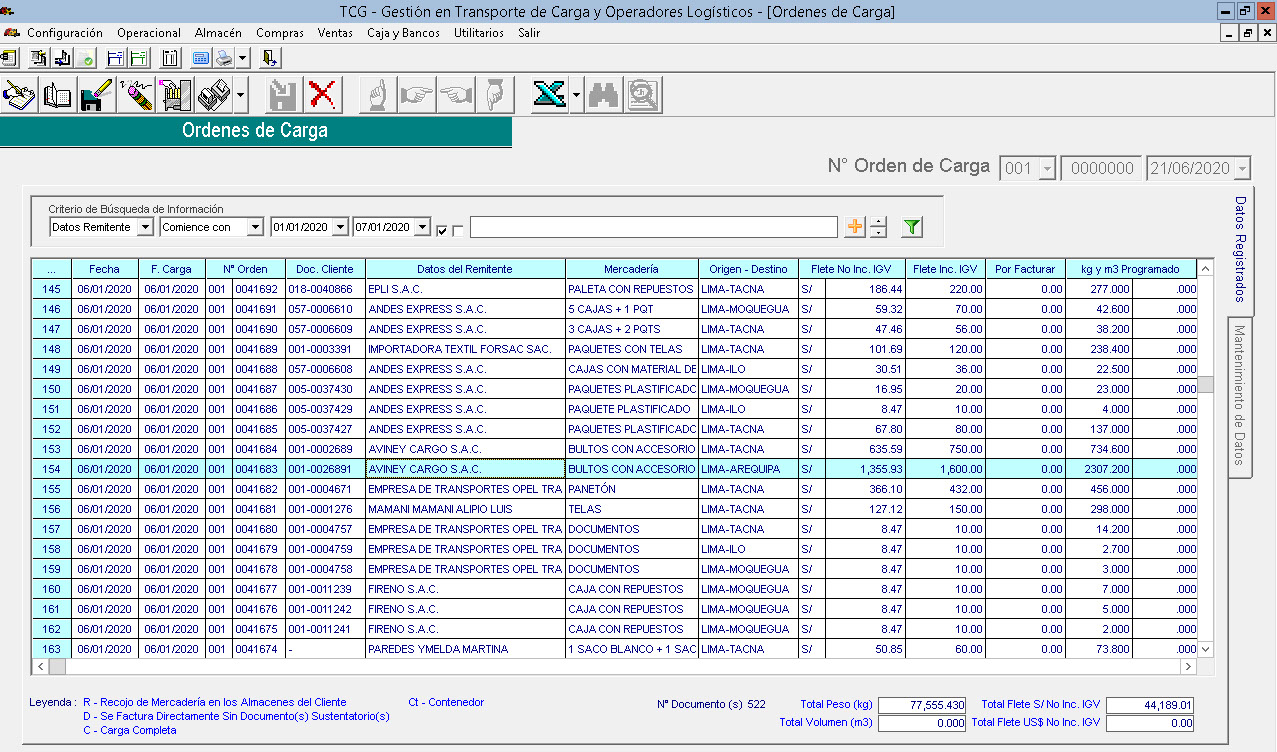Click the calculator icon in top toolbar

tap(201, 58)
